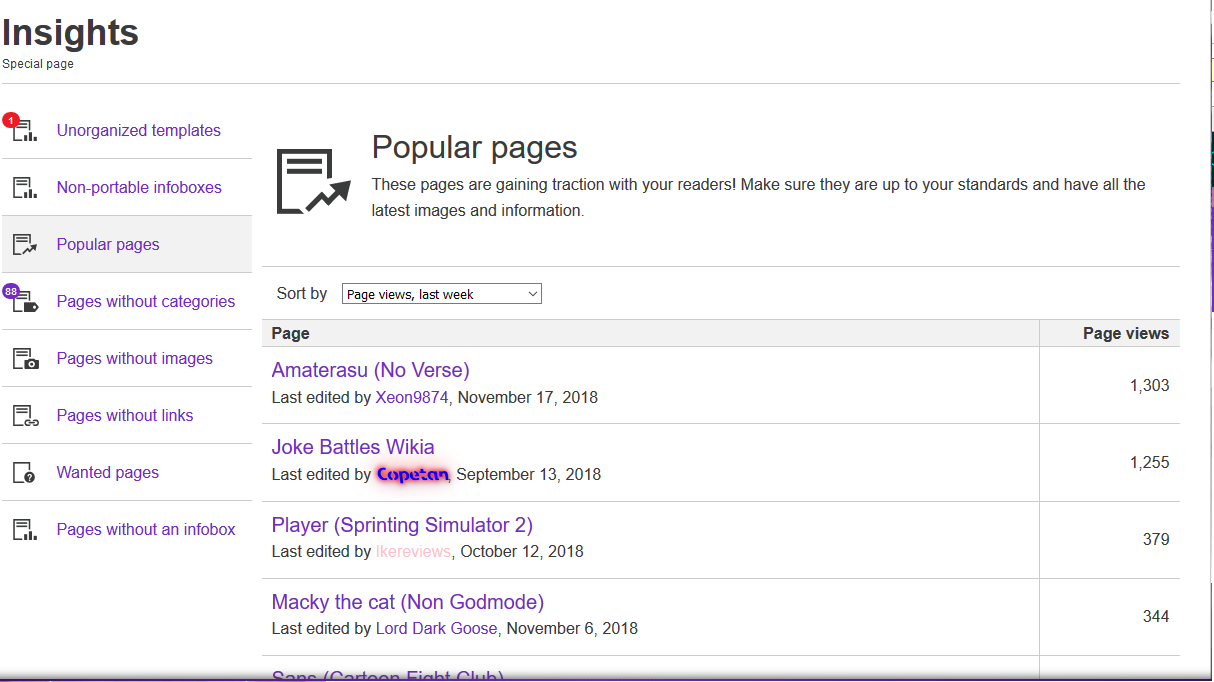Click the Non-portable infoboxes sidebar icon
The width and height of the screenshot is (1214, 682).
coord(24,188)
